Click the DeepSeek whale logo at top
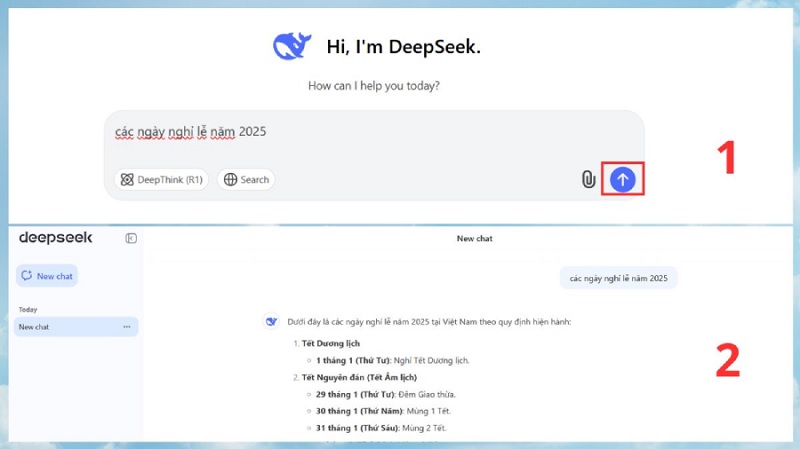This screenshot has height=449, width=800. pos(292,46)
